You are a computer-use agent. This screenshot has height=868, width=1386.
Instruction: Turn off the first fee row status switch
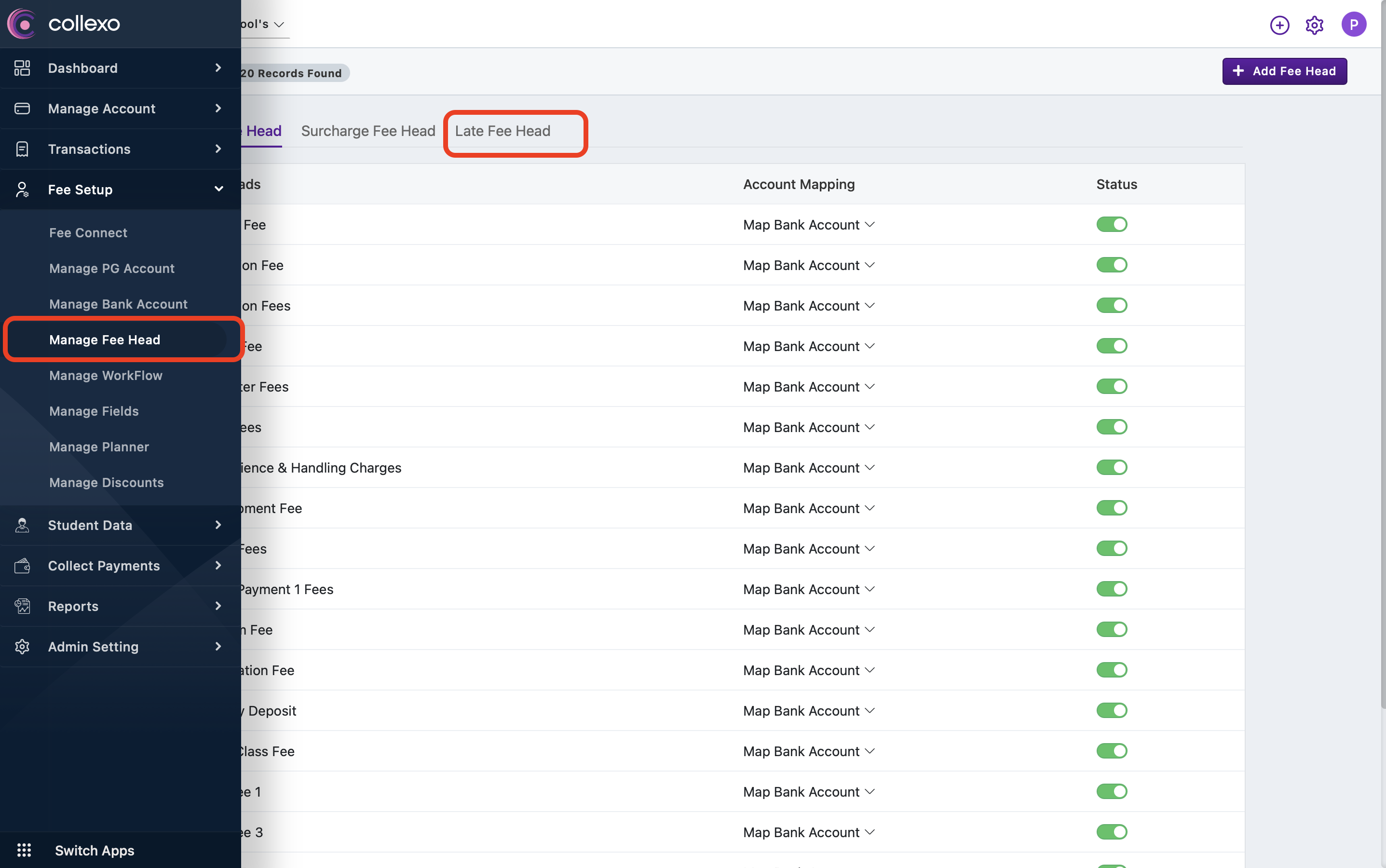tap(1112, 224)
